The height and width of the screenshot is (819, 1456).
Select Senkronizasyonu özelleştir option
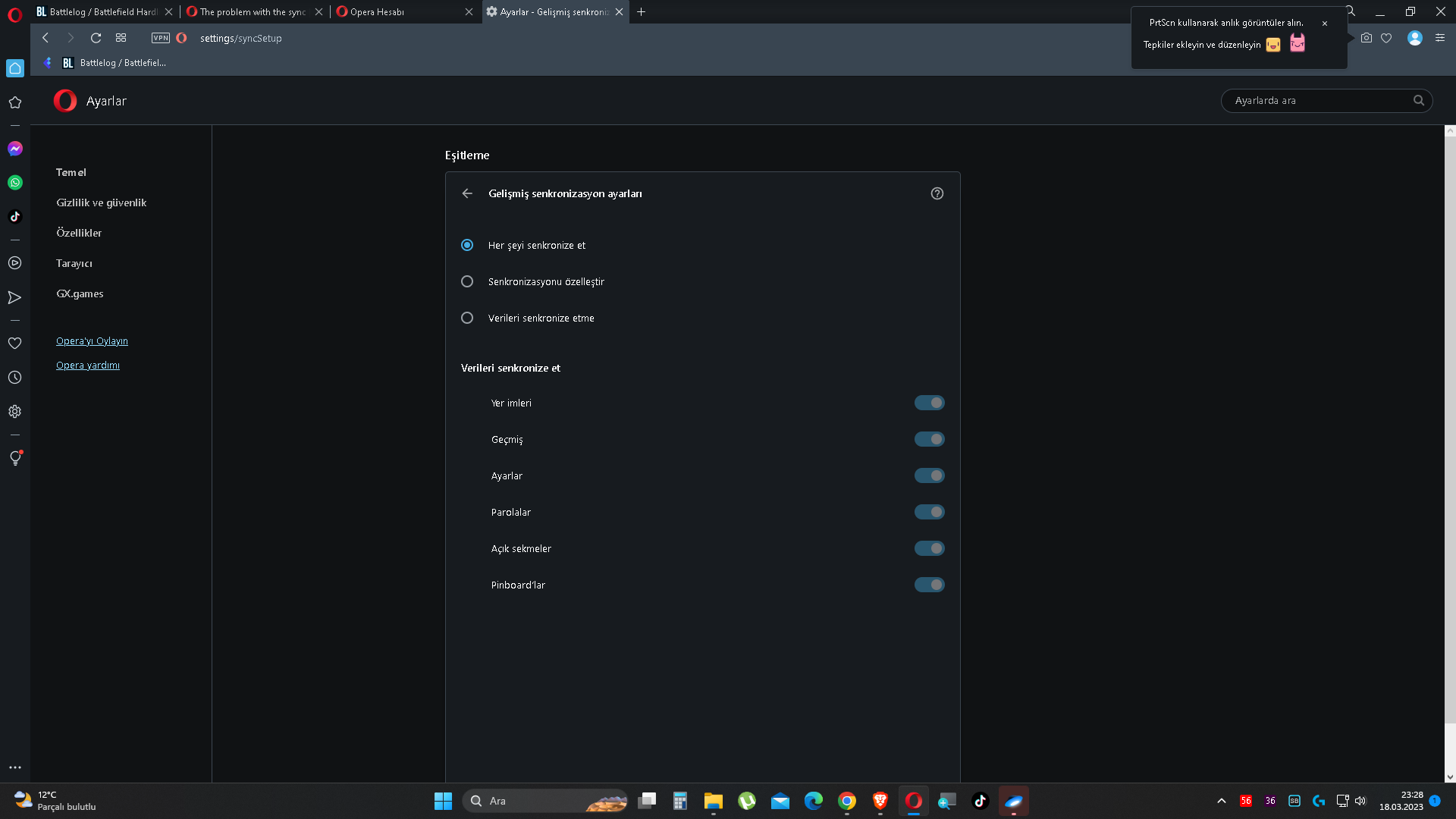pyautogui.click(x=467, y=281)
